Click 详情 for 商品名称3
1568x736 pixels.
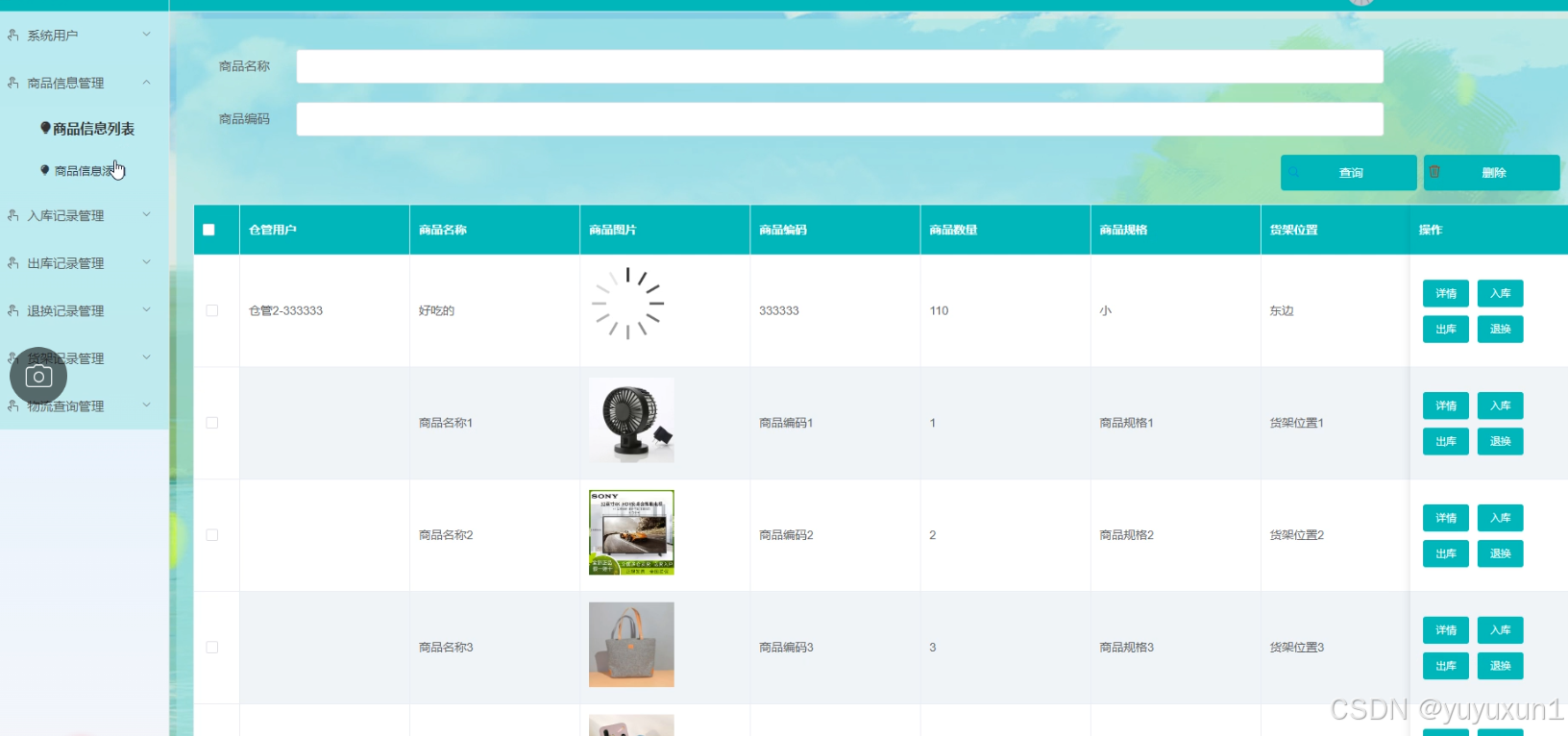1446,631
